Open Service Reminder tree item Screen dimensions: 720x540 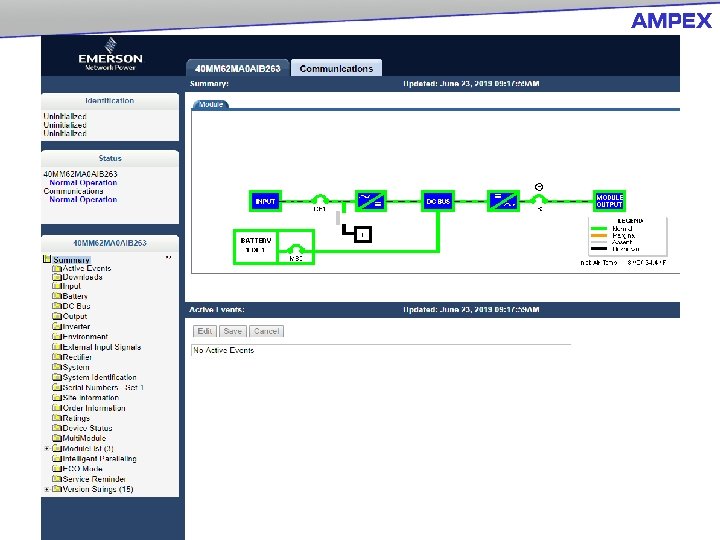94,479
